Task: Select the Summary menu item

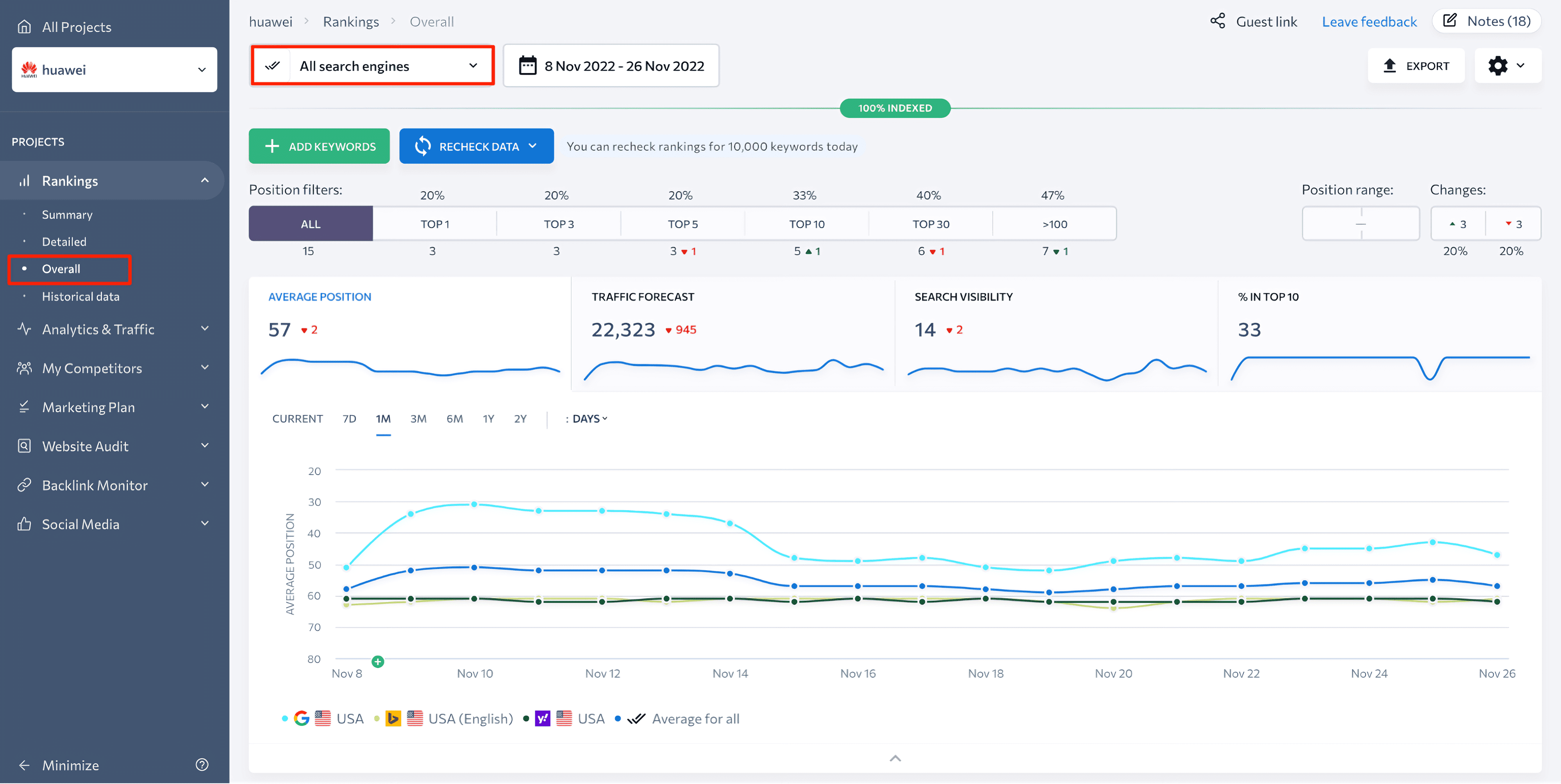Action: coord(66,214)
